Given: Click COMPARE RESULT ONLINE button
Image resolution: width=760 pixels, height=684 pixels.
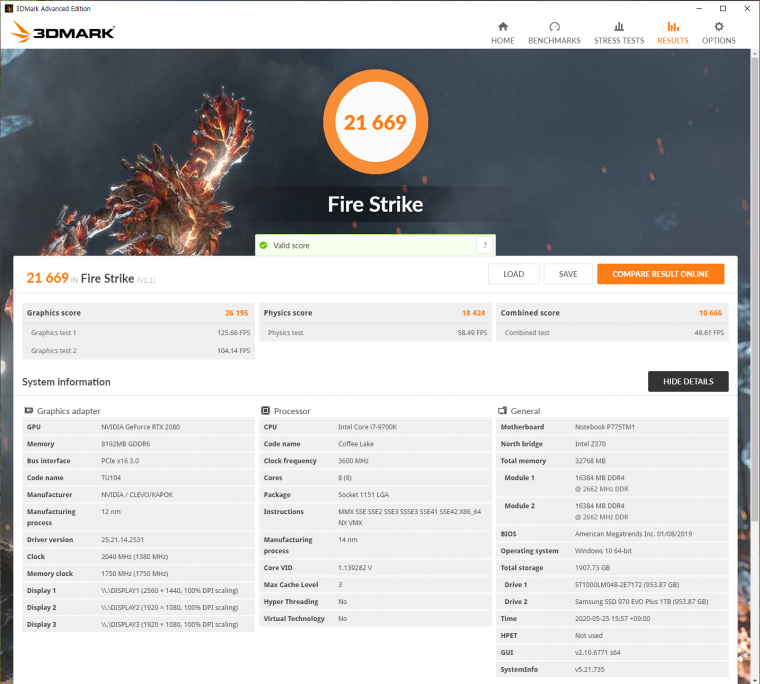Looking at the screenshot, I should pyautogui.click(x=660, y=274).
